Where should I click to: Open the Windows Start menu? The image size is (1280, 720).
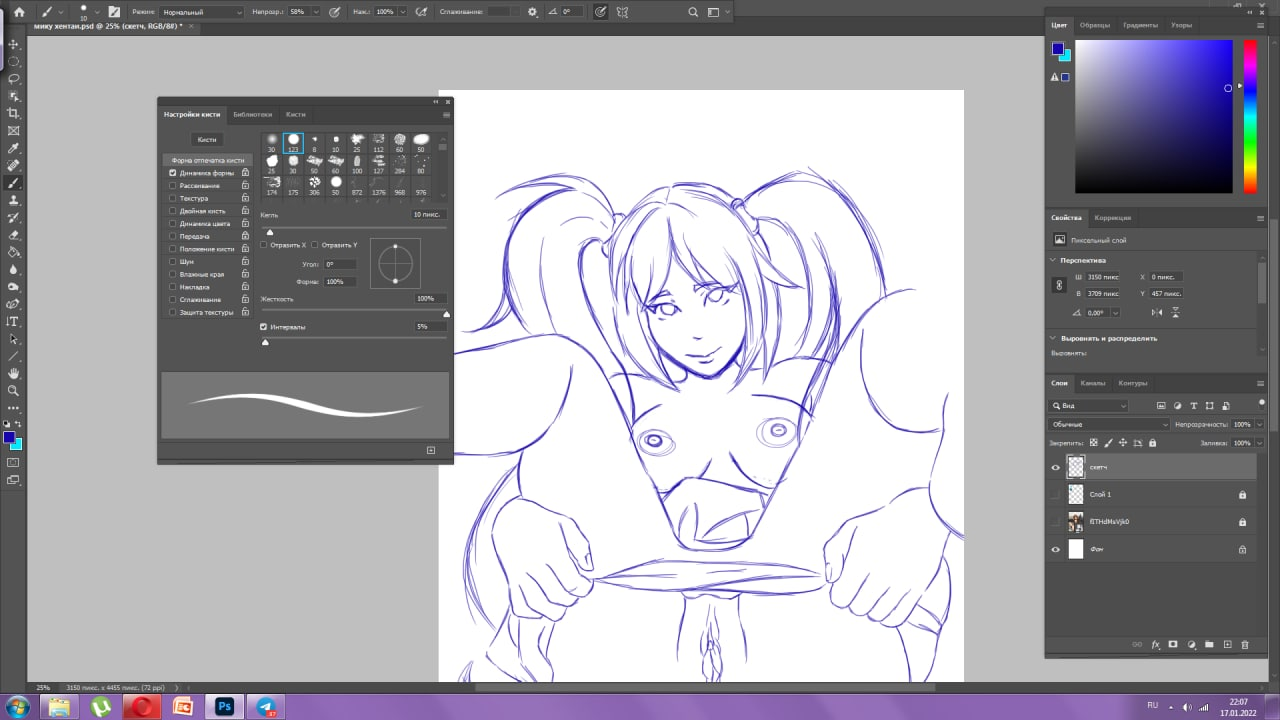[x=18, y=706]
